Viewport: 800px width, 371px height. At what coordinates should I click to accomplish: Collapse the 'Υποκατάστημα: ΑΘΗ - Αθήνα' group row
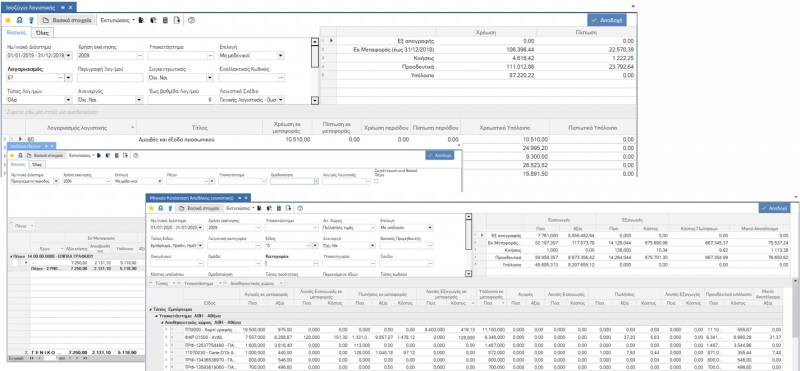[x=156, y=316]
